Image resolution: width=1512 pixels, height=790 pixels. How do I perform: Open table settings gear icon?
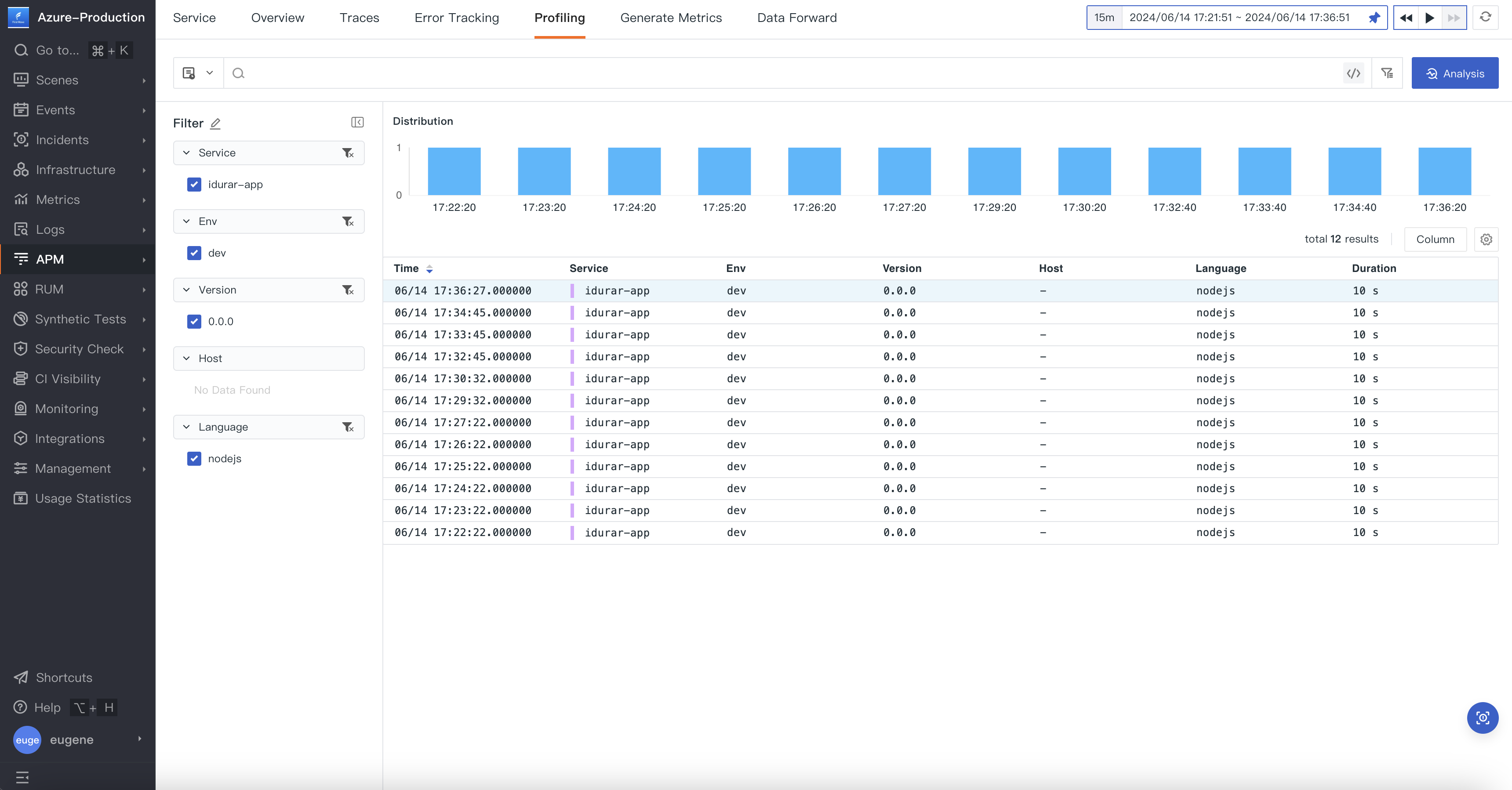[1486, 239]
